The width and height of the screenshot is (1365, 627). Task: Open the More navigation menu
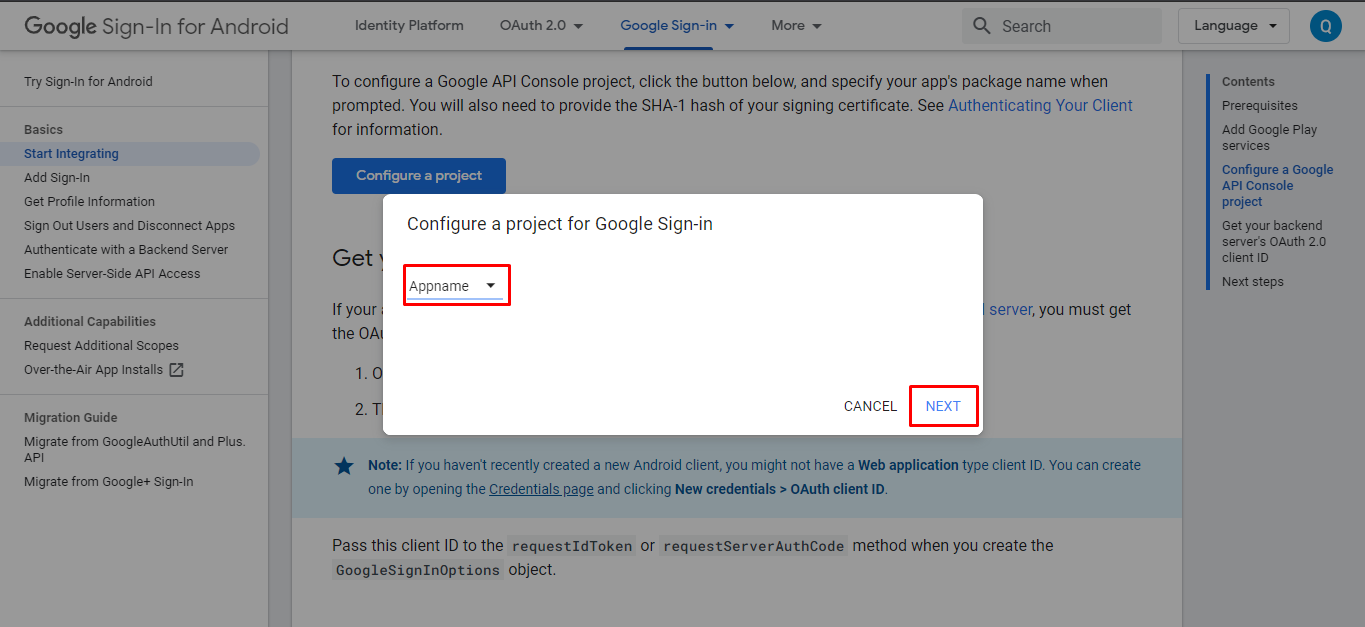pyautogui.click(x=796, y=26)
